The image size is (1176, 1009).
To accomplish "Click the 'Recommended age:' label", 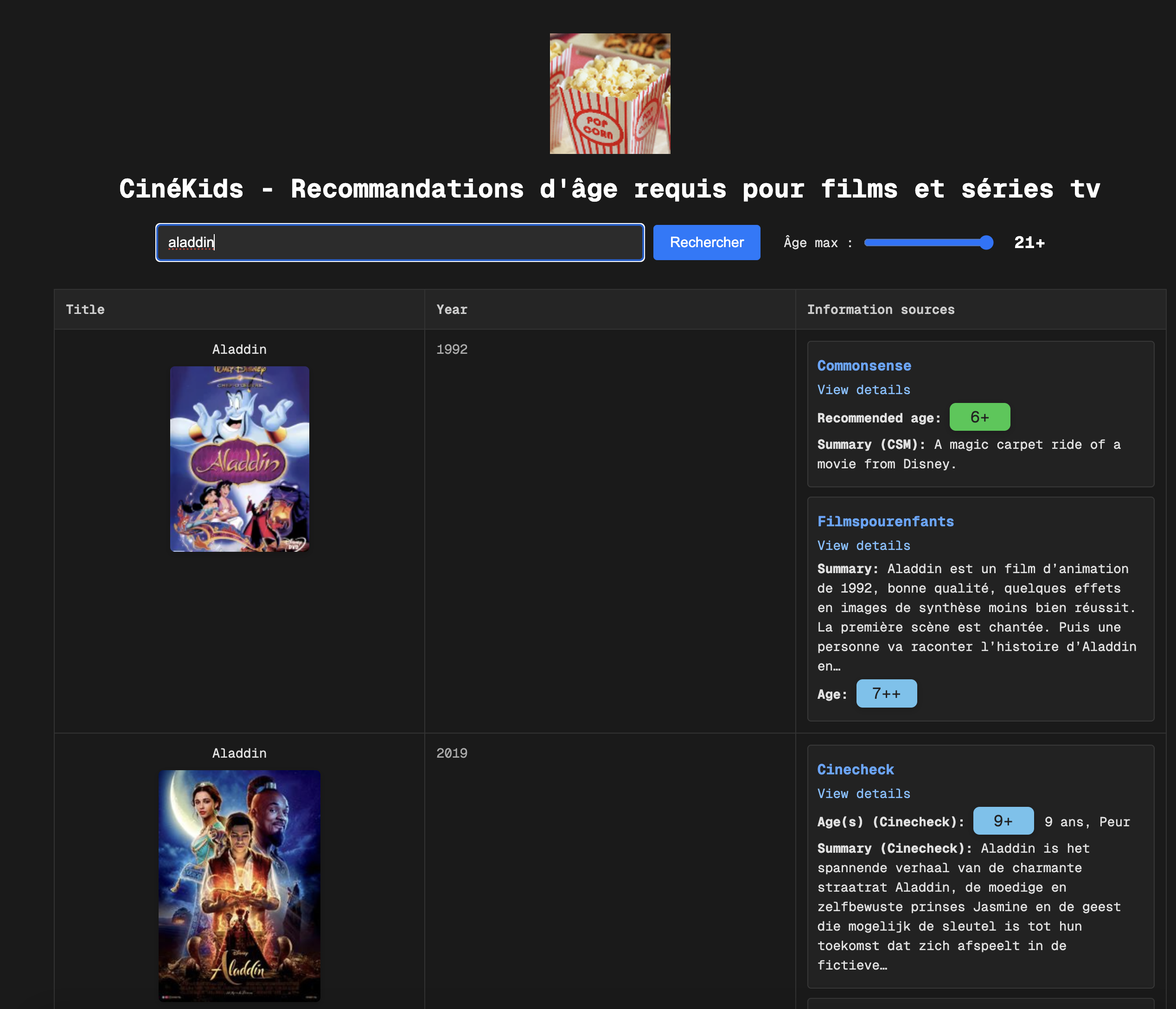I will tap(879, 418).
